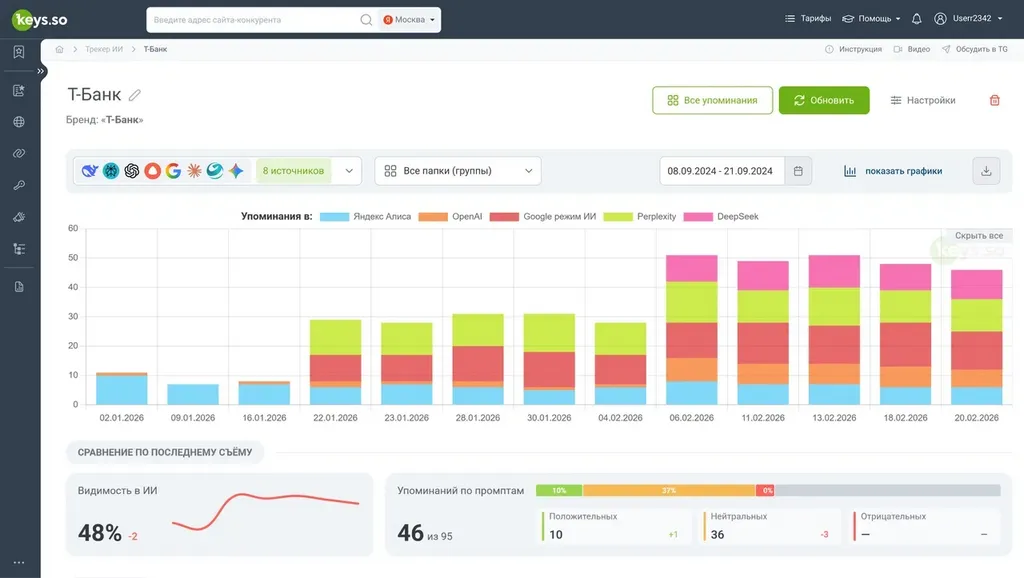Image resolution: width=1024 pixels, height=578 pixels.
Task: Open the starred list sidebar icon
Action: tap(19, 90)
